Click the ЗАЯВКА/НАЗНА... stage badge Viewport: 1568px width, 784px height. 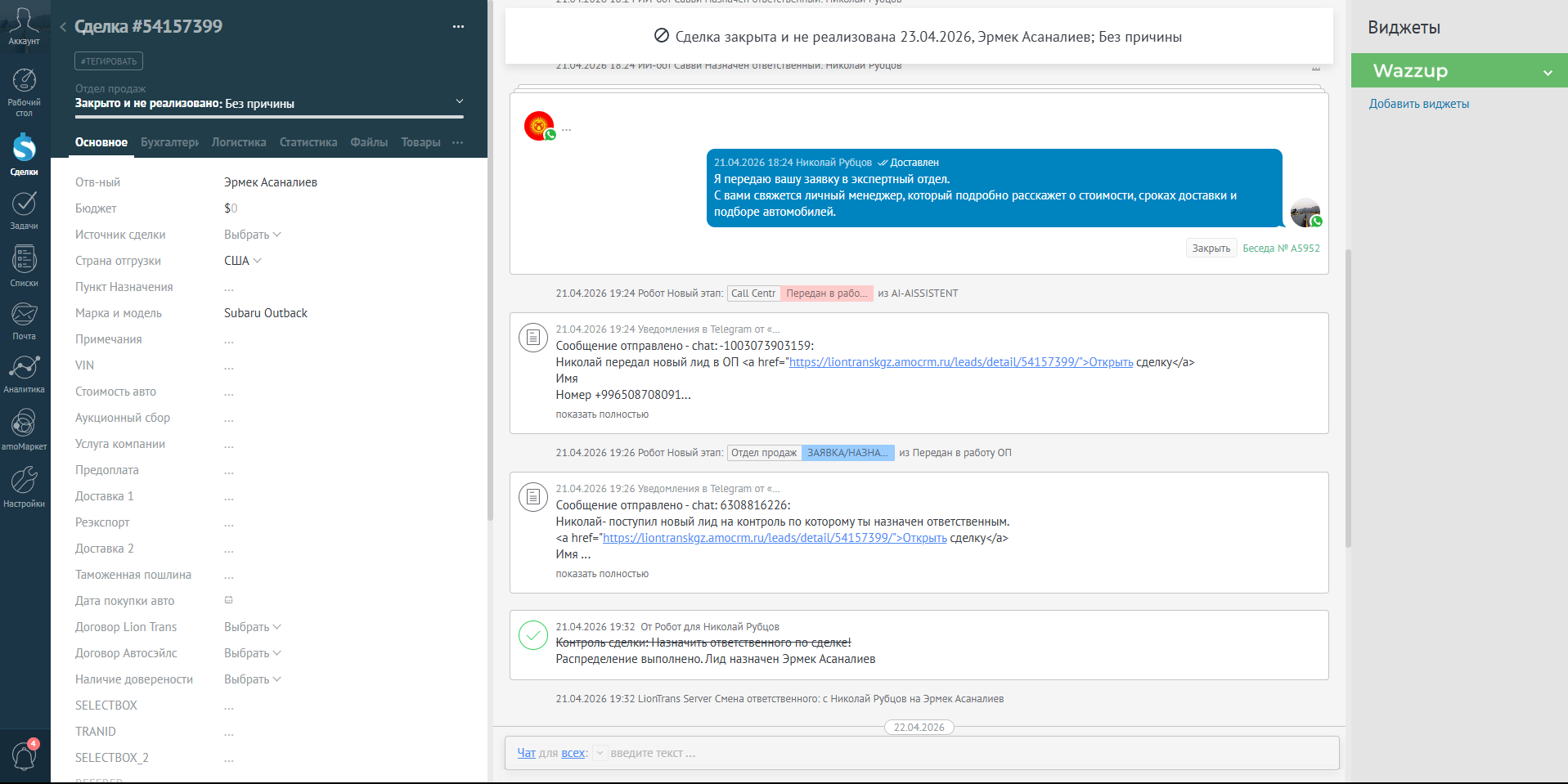click(x=847, y=453)
